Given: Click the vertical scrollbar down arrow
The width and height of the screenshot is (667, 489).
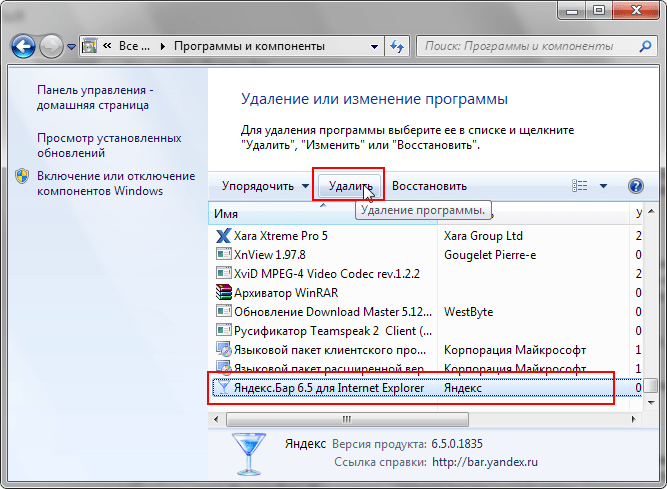Looking at the screenshot, I should click(651, 402).
